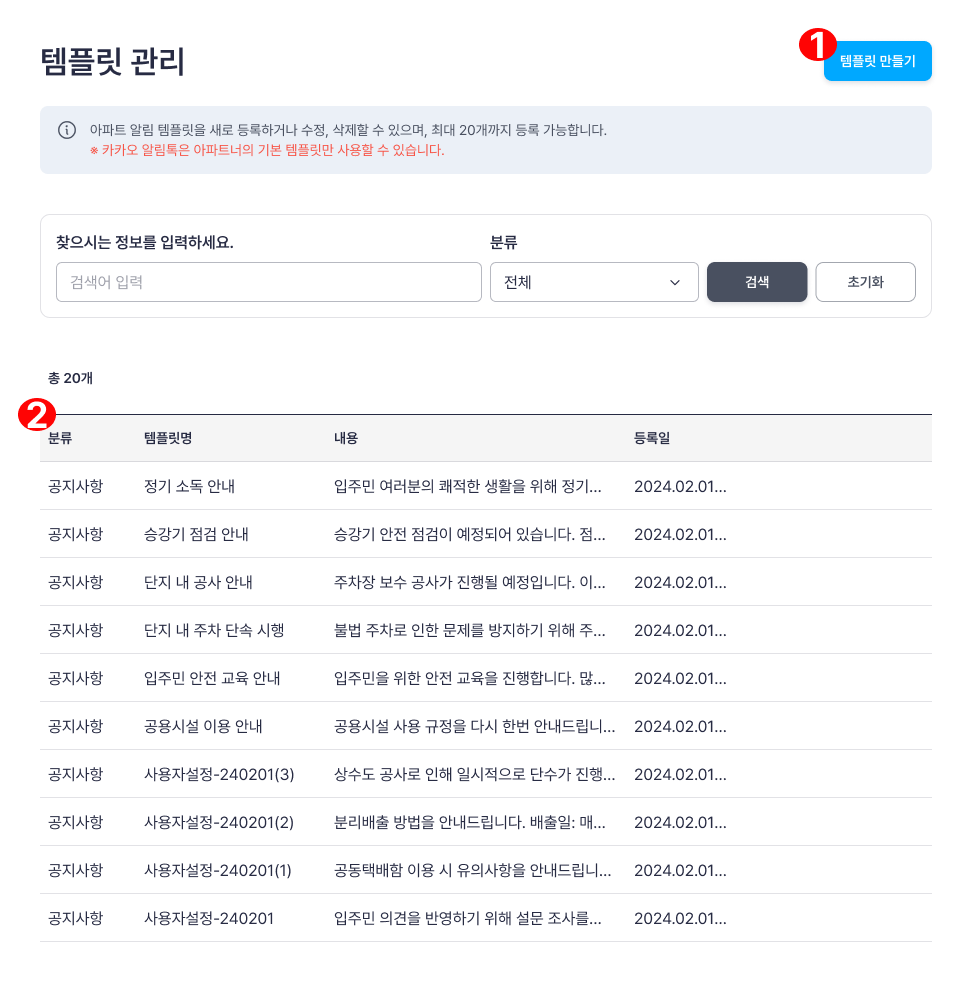Click the red number 1 annotation badge
This screenshot has height=982, width=972.
[817, 44]
